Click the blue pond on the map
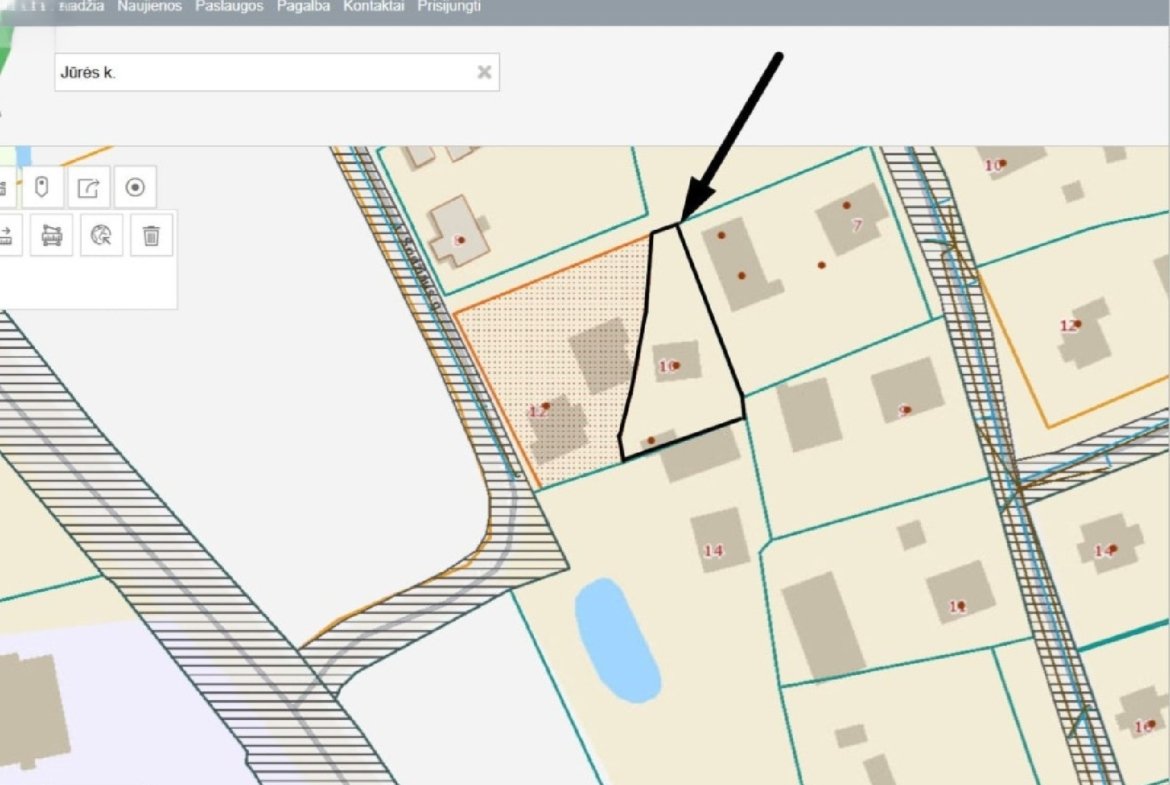 pyautogui.click(x=617, y=638)
